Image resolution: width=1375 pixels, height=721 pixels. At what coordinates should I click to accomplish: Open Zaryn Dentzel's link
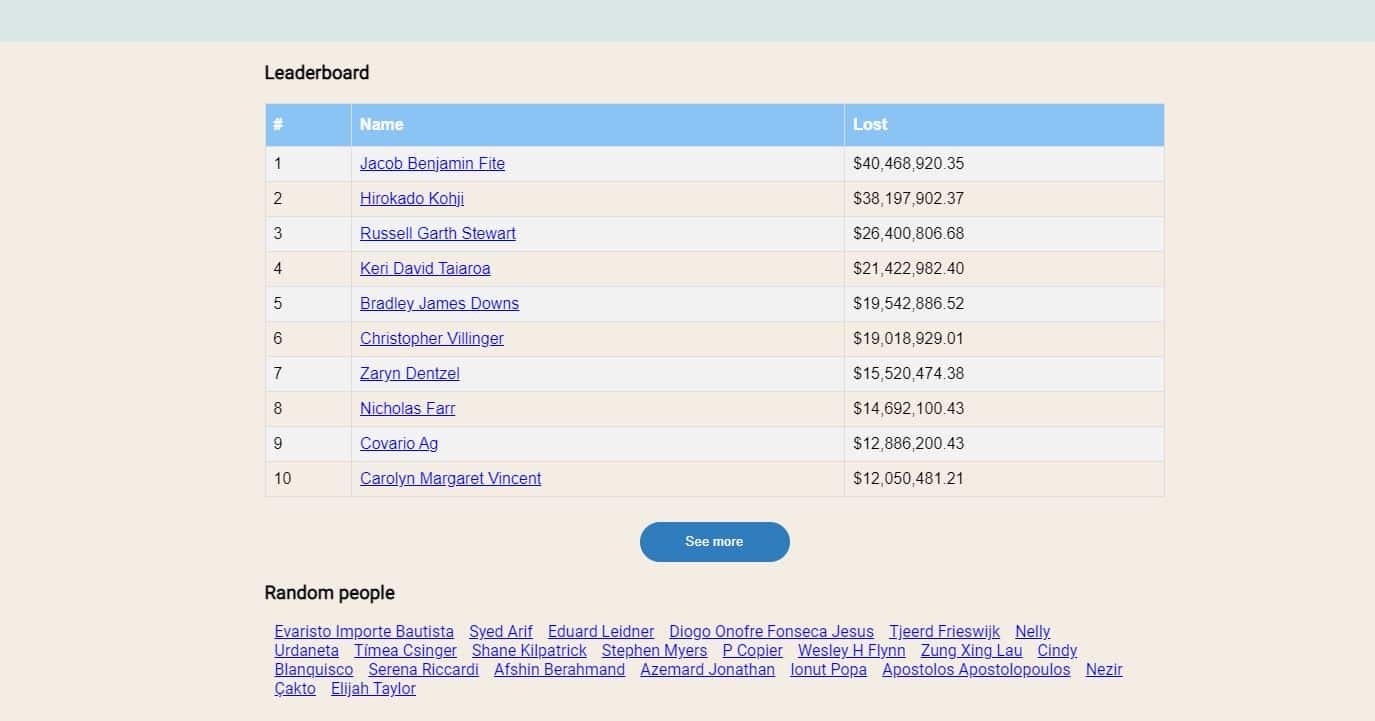[x=410, y=373]
